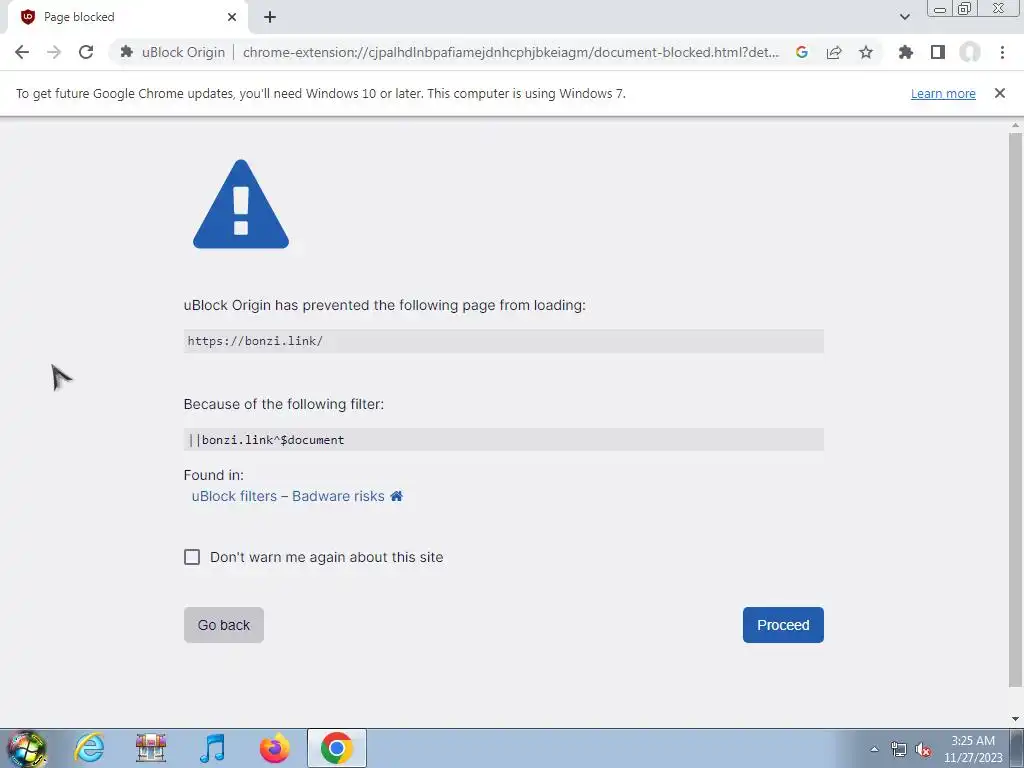Click the muted volume tray icon
The height and width of the screenshot is (768, 1024).
[923, 750]
